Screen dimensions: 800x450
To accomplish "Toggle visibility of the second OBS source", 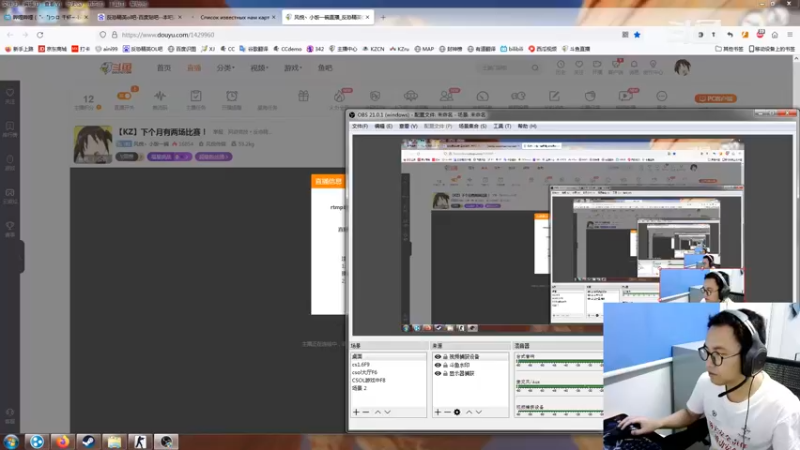I will 438,365.
